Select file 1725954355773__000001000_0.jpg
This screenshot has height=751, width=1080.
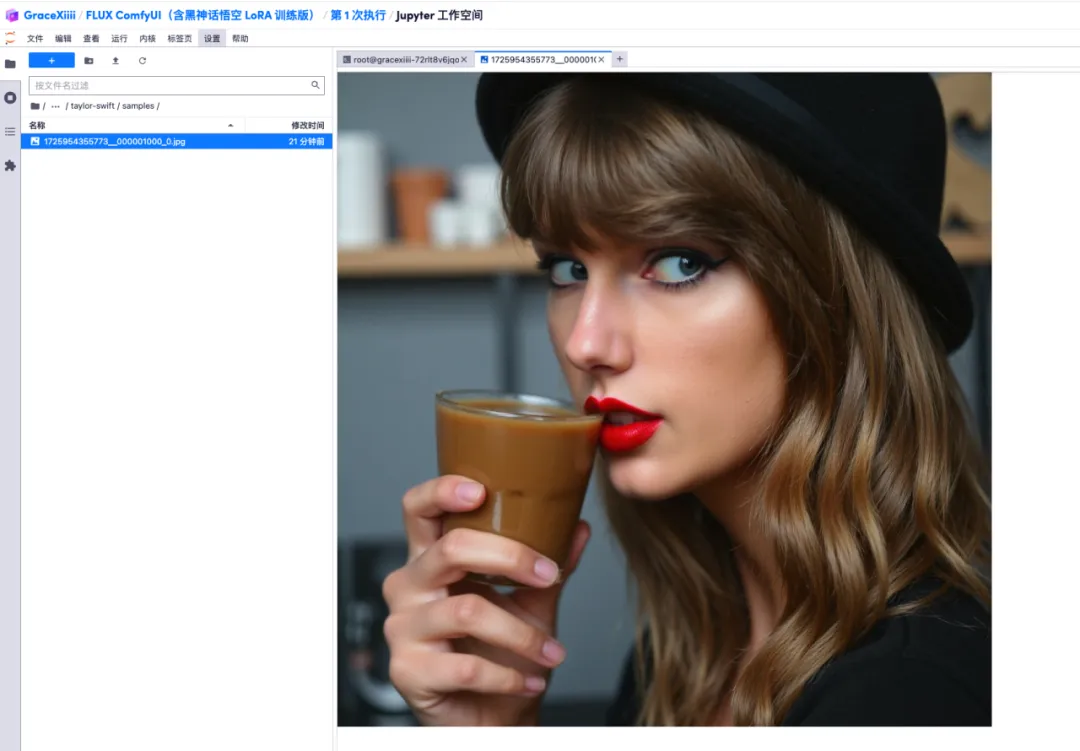pyautogui.click(x=114, y=142)
